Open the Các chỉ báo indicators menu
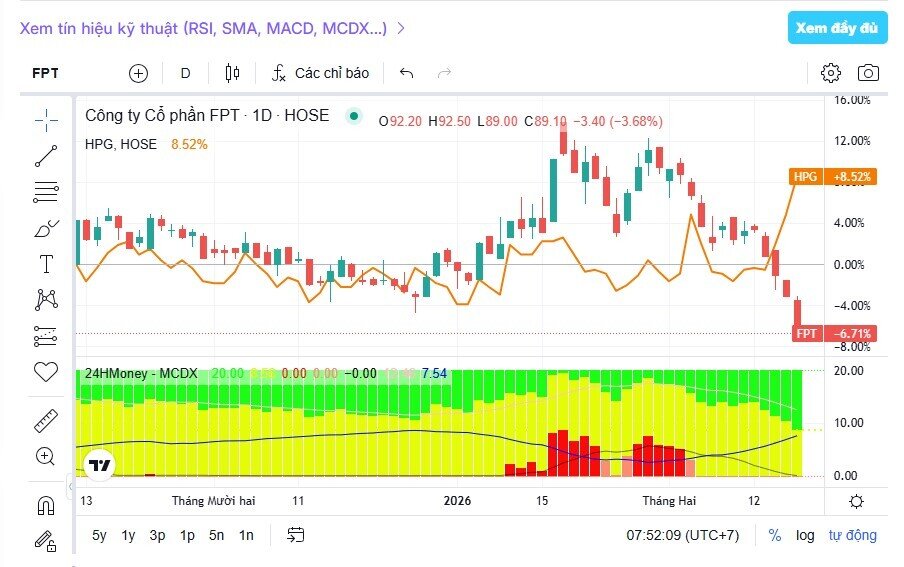This screenshot has width=904, height=567. tap(321, 73)
